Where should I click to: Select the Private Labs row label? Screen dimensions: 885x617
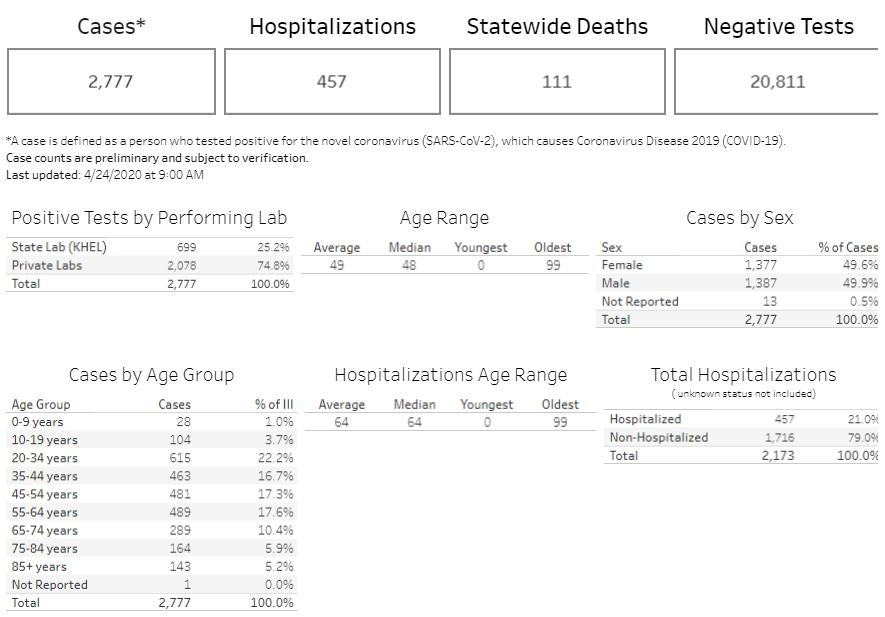pyautogui.click(x=47, y=265)
